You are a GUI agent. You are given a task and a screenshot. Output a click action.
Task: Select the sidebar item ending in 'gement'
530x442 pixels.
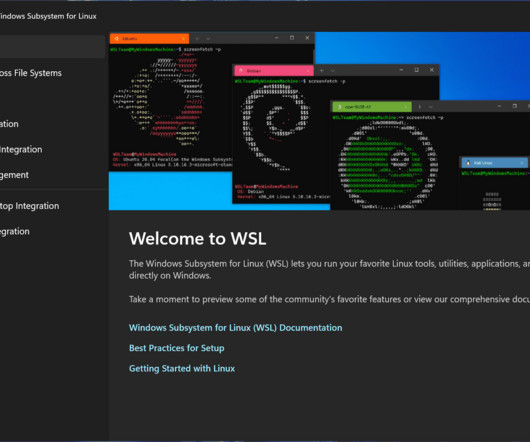[52, 175]
